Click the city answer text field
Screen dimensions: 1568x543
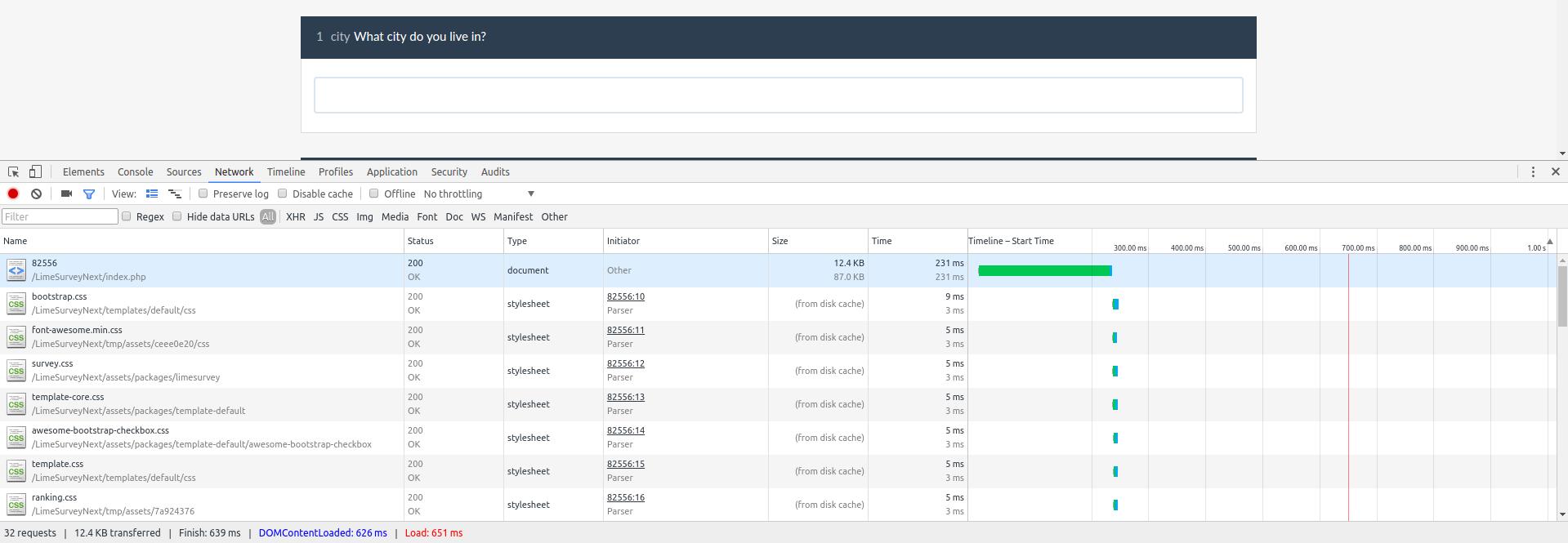[x=778, y=96]
